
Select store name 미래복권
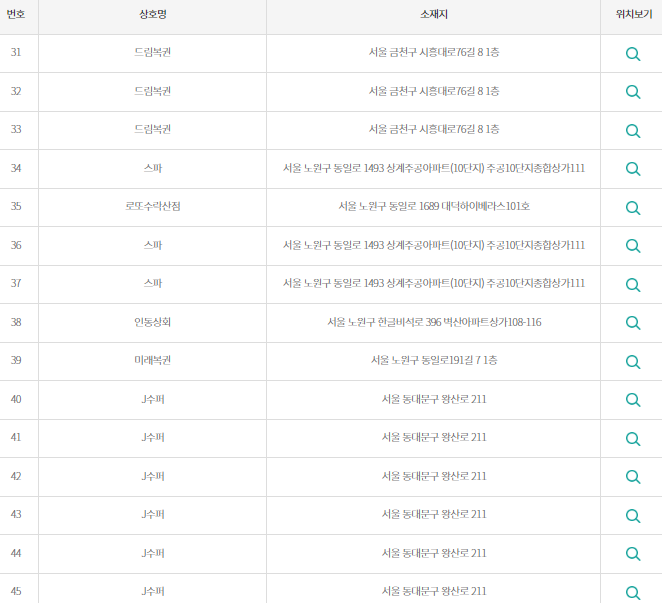pos(152,360)
